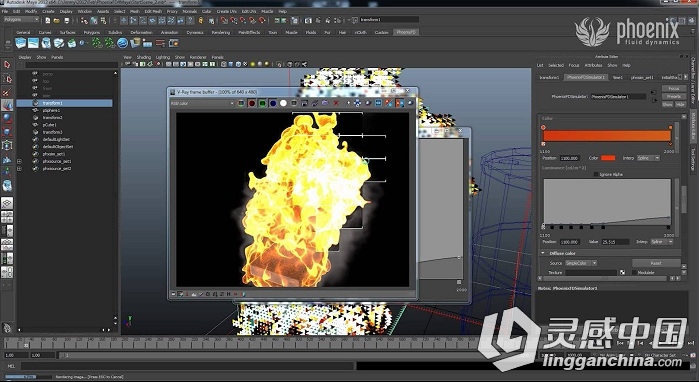Click the blue globe PhoenixFD shelf icon
The image size is (699, 382).
click(x=123, y=43)
